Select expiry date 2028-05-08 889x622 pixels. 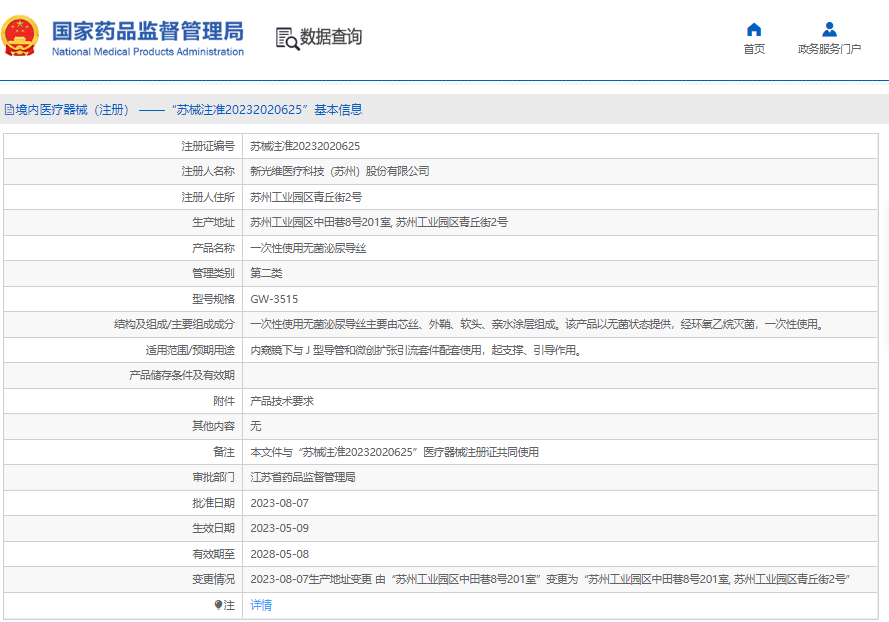pos(280,554)
